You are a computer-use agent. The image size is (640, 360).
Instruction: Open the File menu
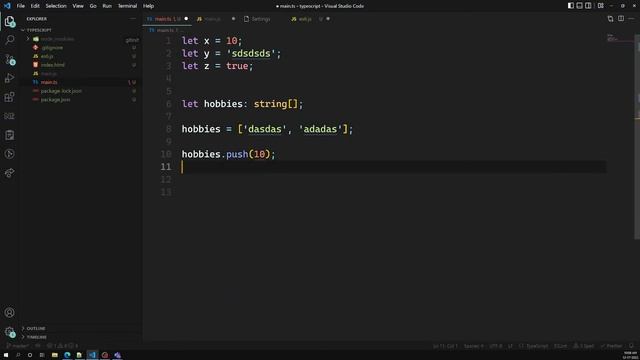click(x=21, y=6)
